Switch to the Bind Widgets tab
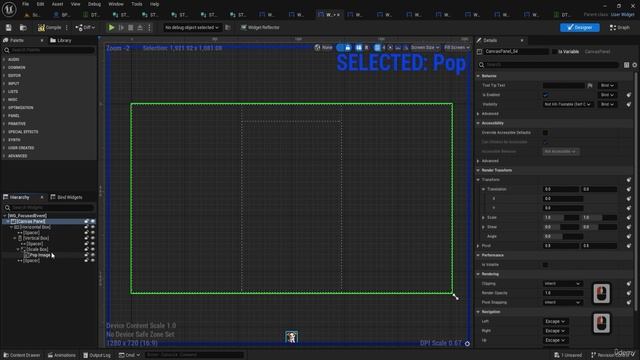This screenshot has height=360, width=640. coord(67,197)
